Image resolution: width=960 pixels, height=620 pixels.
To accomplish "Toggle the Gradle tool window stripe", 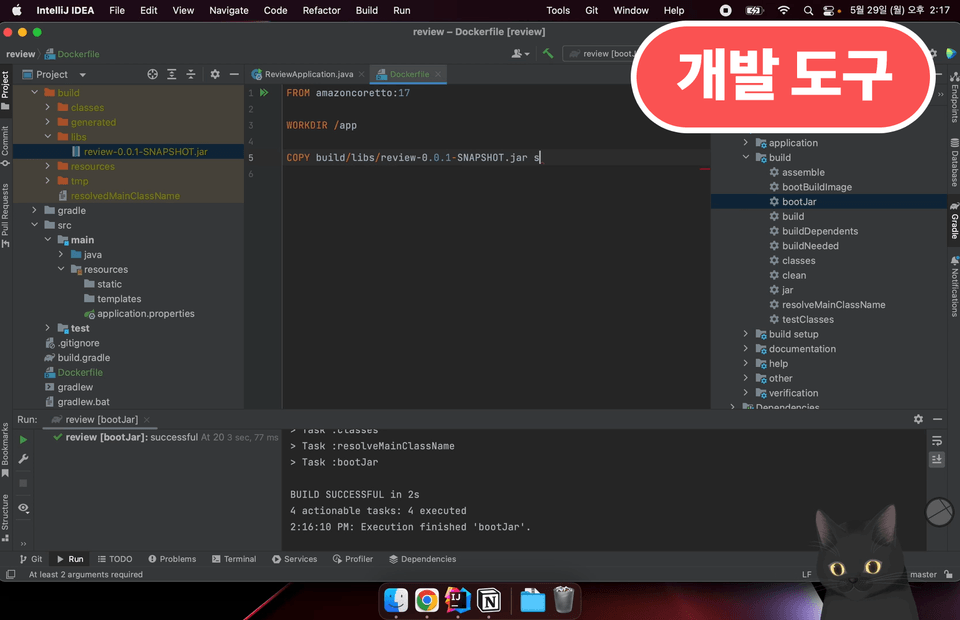I will (x=954, y=219).
